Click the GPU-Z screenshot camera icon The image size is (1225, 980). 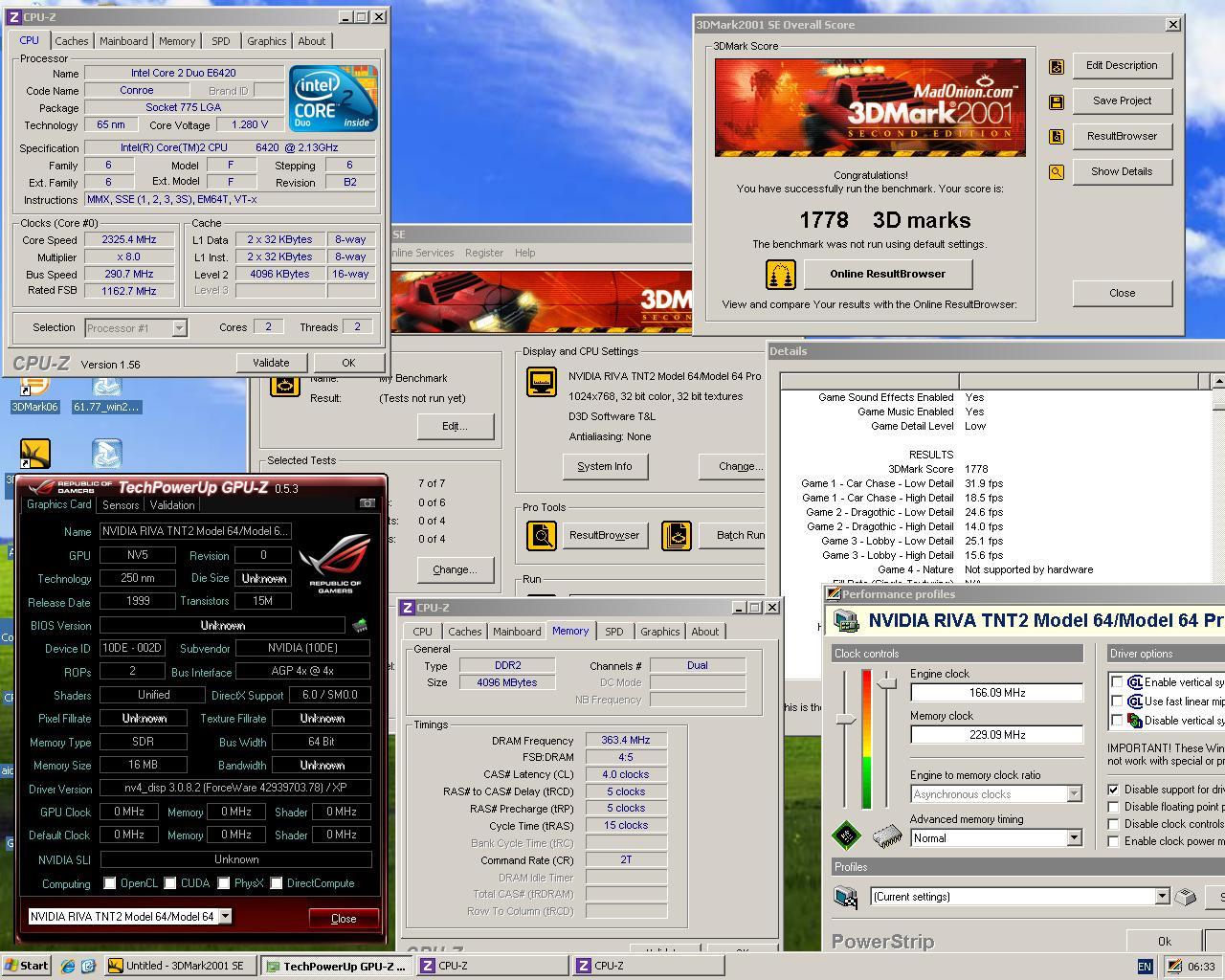point(367,503)
